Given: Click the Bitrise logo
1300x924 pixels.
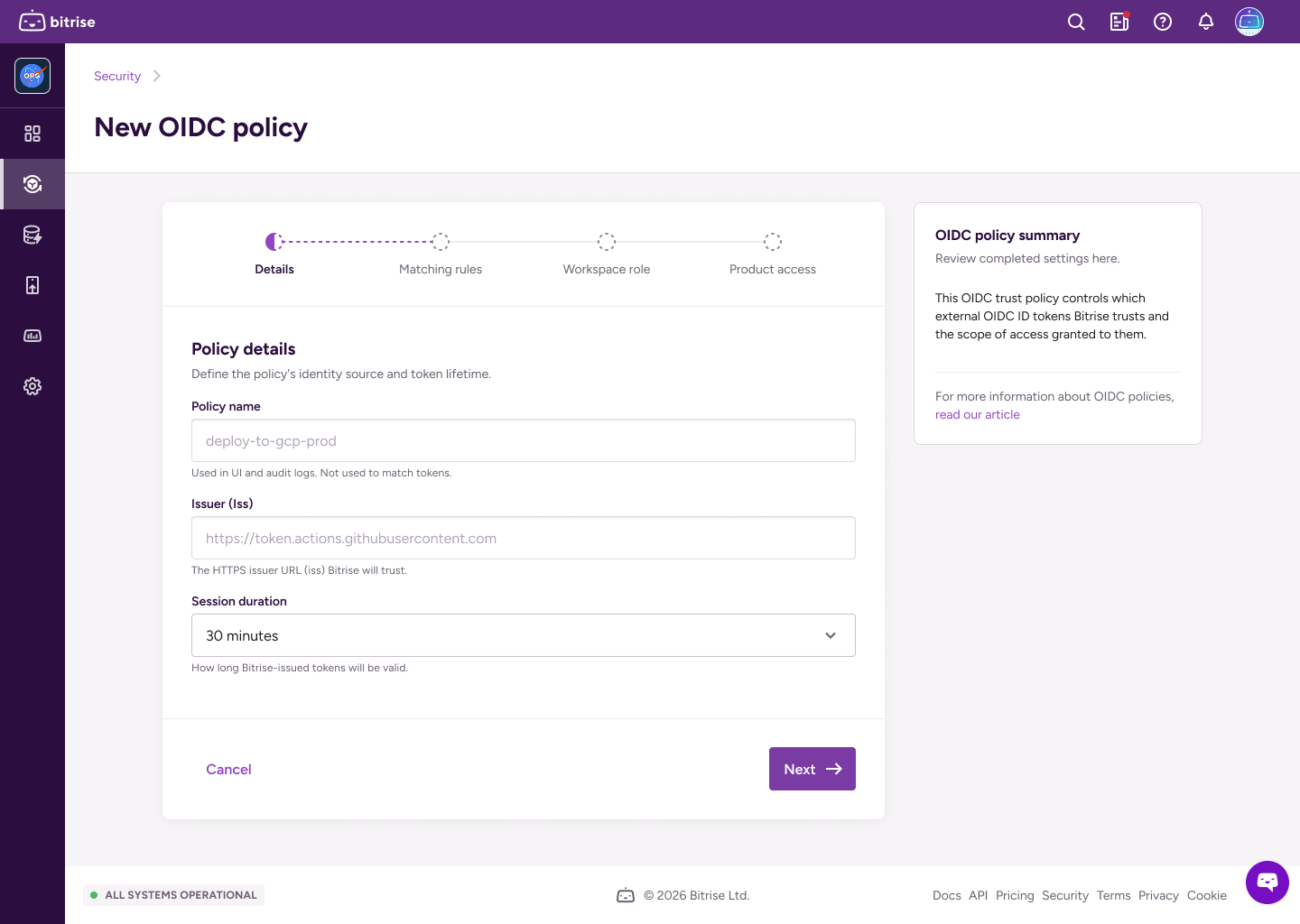Looking at the screenshot, I should click(56, 21).
